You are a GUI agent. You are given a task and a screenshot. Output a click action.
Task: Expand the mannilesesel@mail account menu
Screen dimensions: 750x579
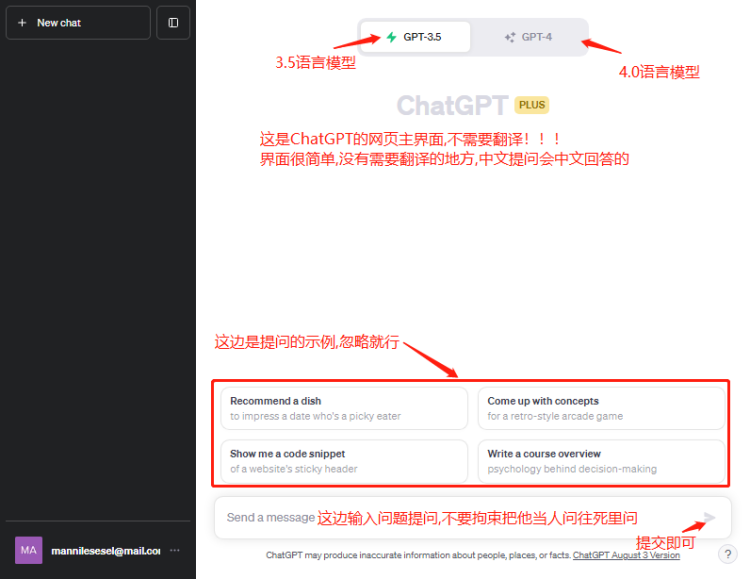(105, 550)
